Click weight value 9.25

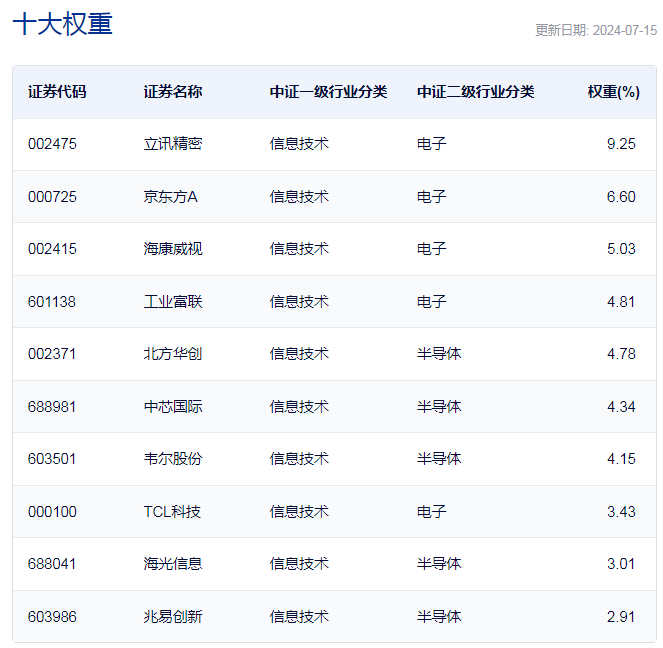tap(621, 144)
